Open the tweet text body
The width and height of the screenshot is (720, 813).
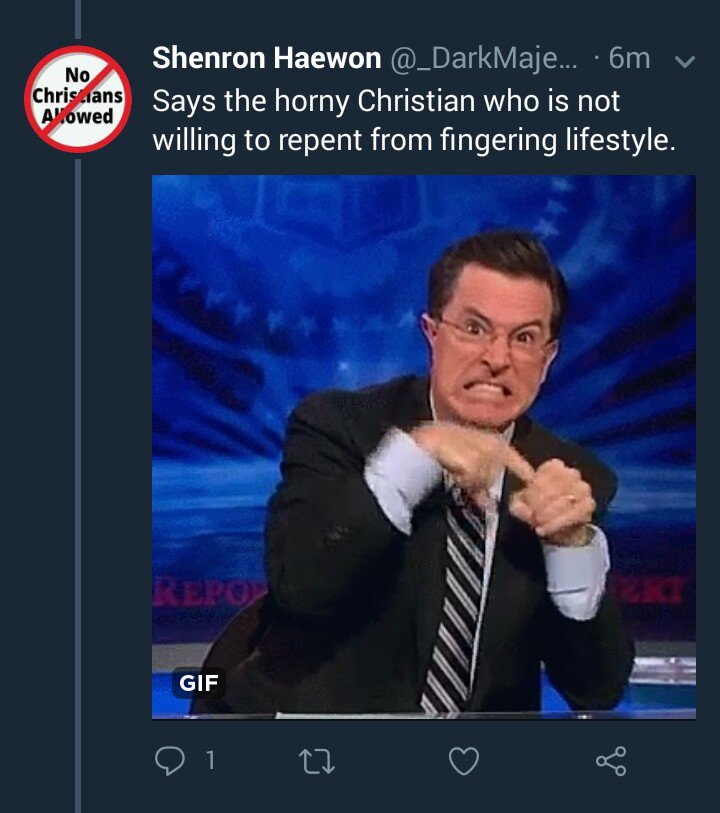tap(414, 120)
